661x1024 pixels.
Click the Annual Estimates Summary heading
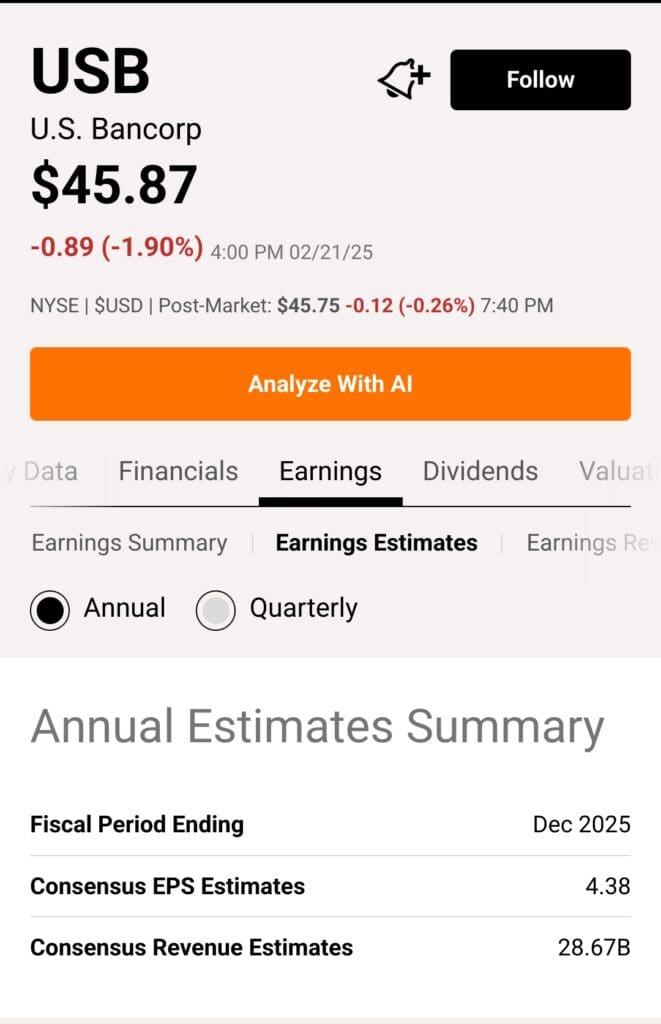pos(316,728)
